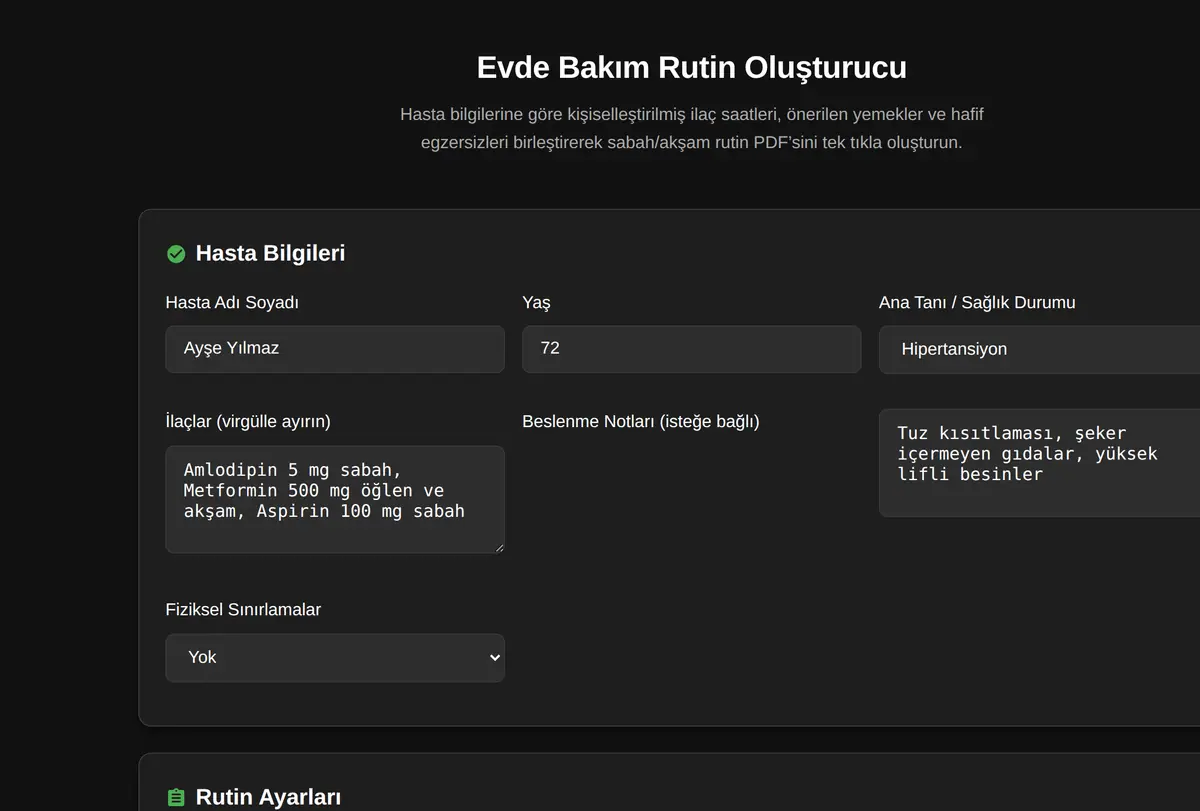Click the Hasta Adı Soyadı label
The width and height of the screenshot is (1200, 811).
click(232, 302)
